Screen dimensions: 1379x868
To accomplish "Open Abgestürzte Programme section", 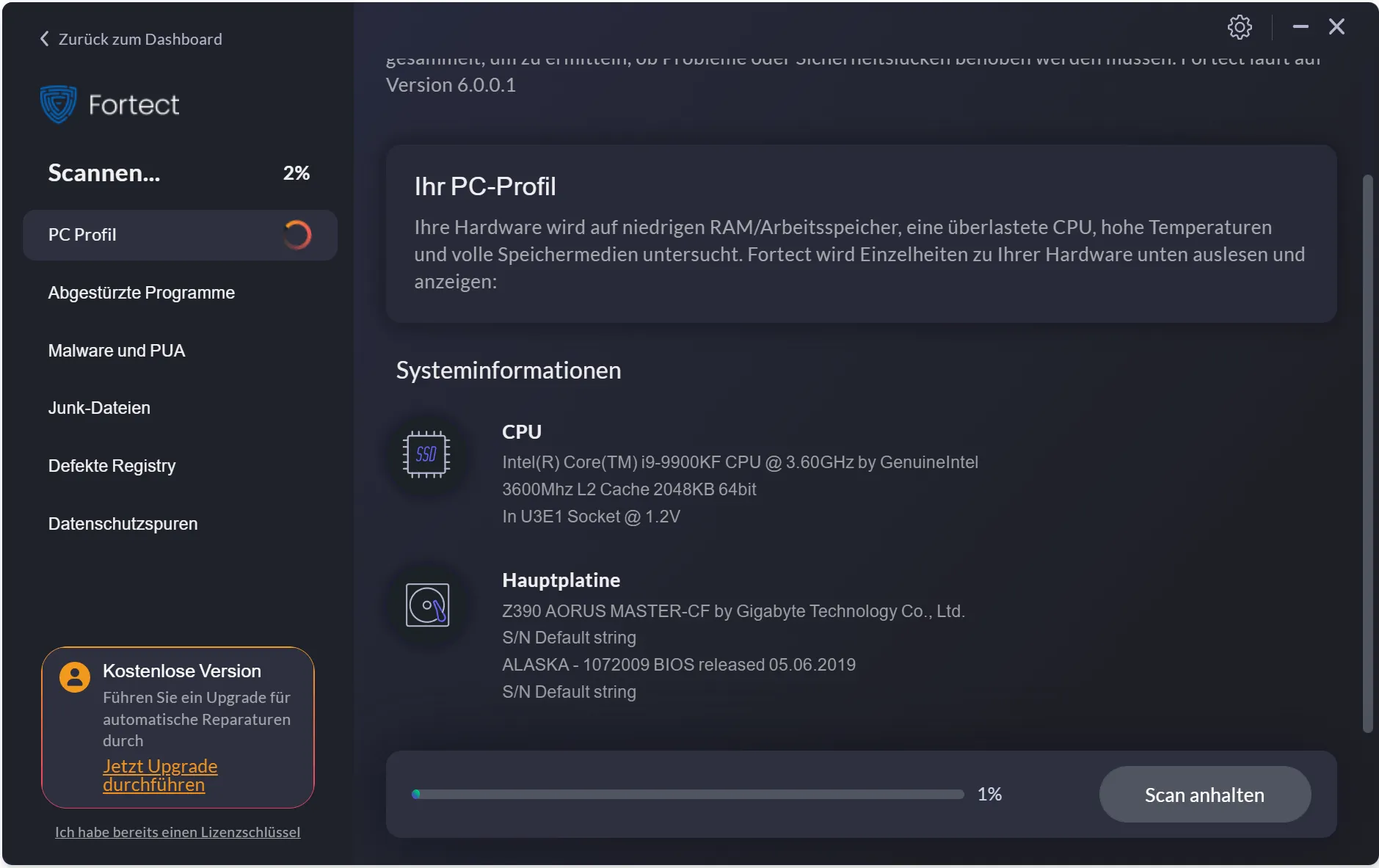I will click(x=142, y=293).
